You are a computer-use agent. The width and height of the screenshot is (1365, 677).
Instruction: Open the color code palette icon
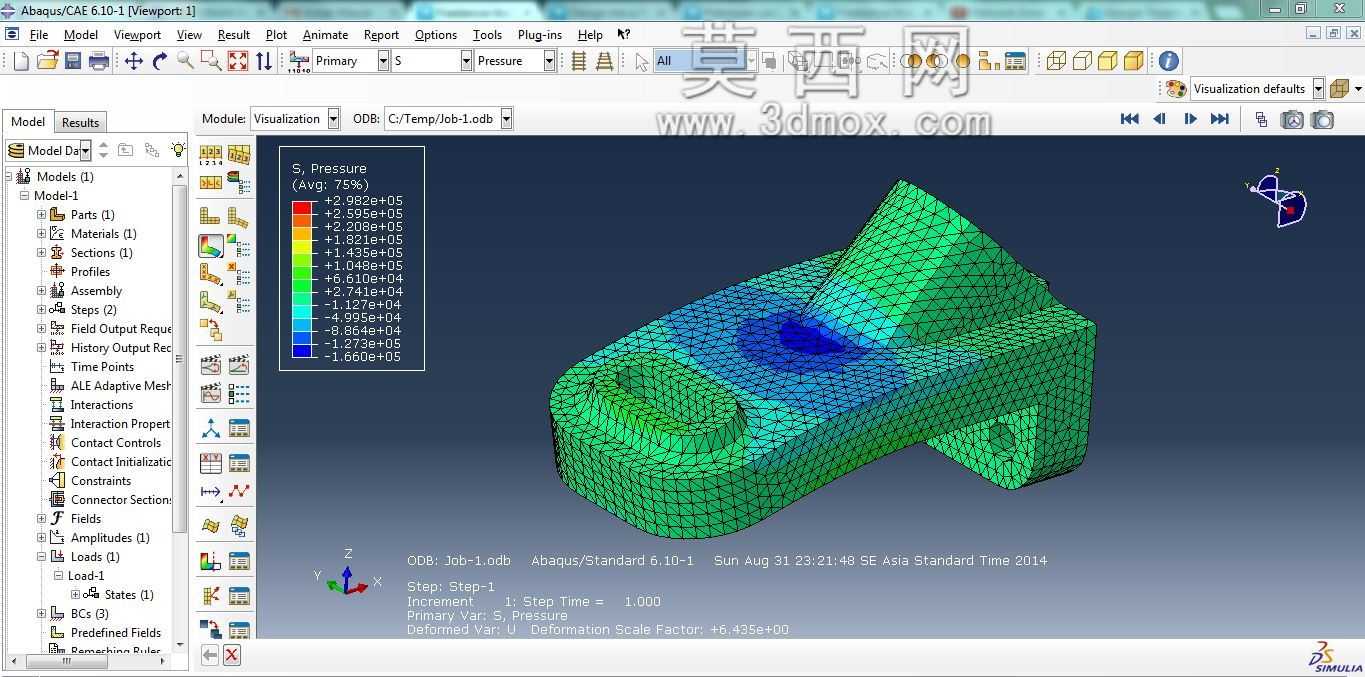(x=1176, y=89)
